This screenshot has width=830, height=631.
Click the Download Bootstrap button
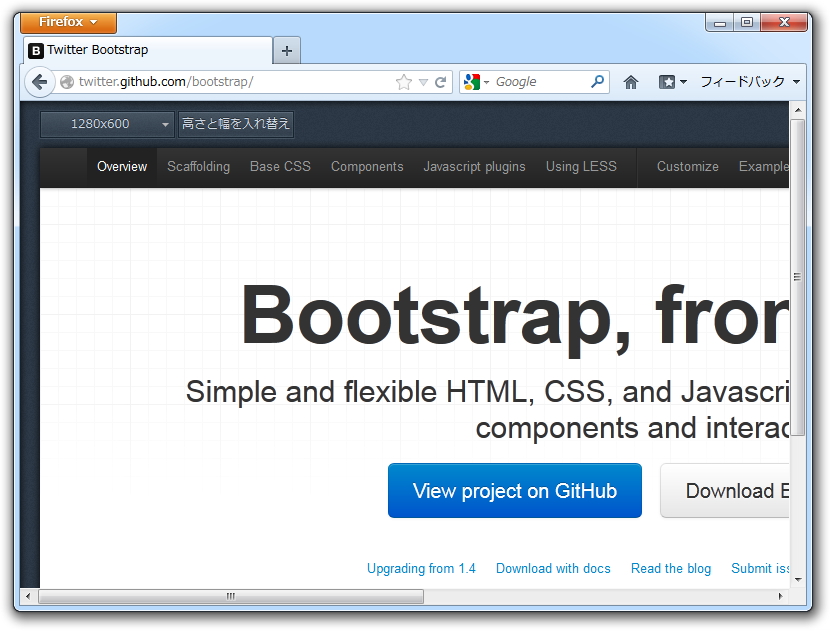(725, 491)
